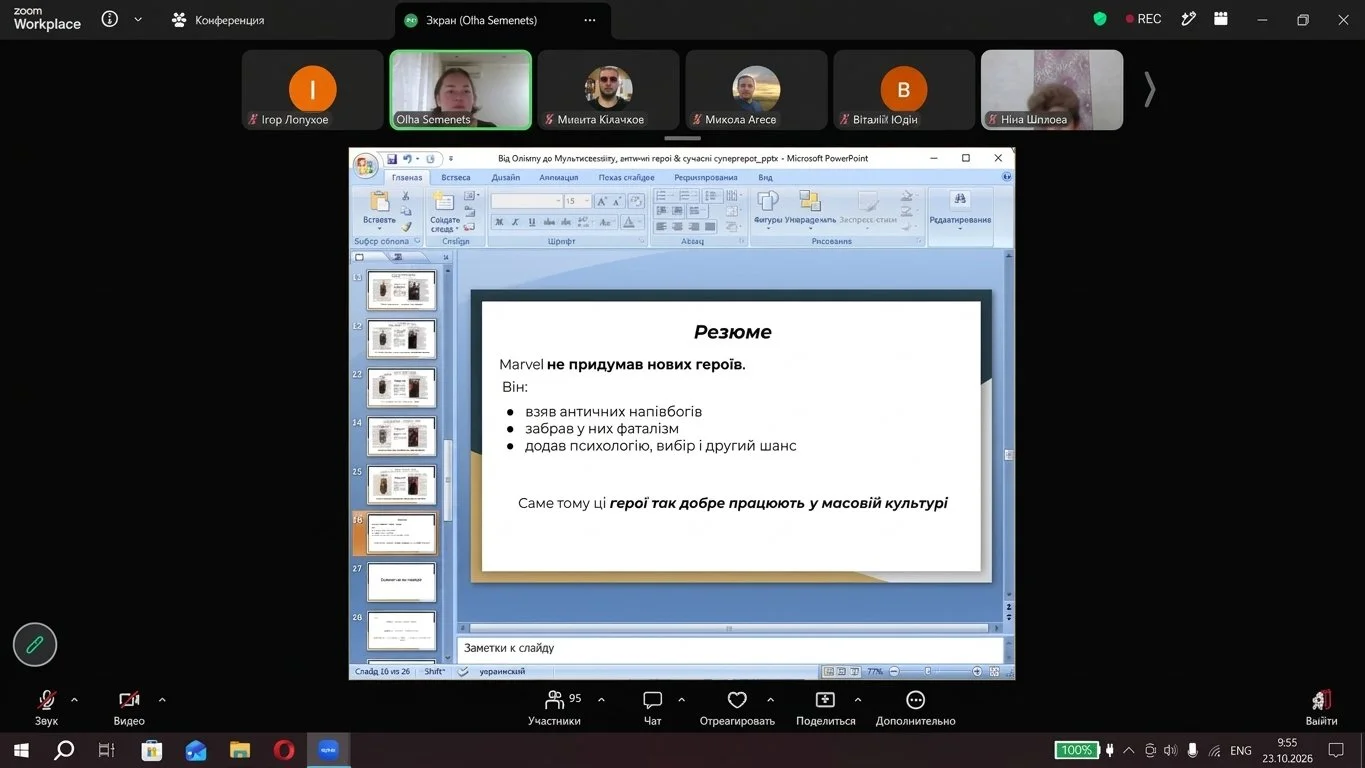Click the Выйти leave meeting button
The width and height of the screenshot is (1365, 768).
[1321, 706]
